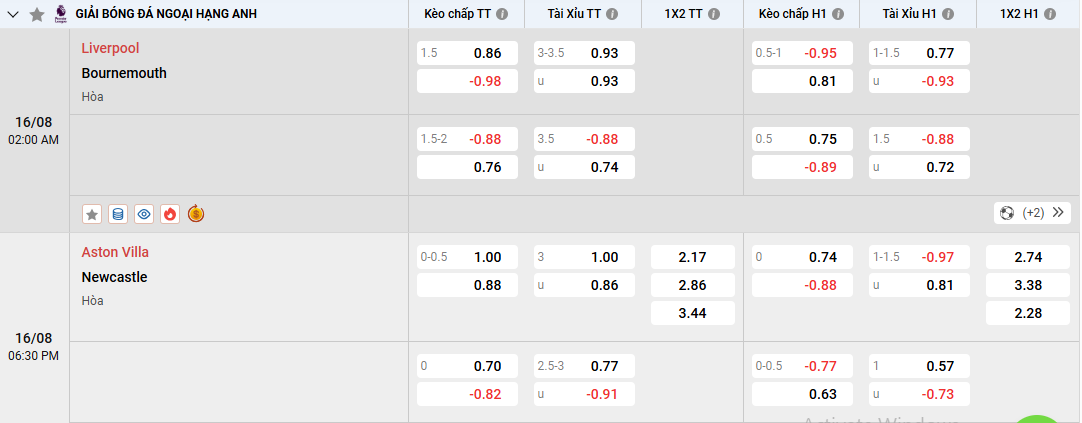Viewport: 1082px width, 423px height.
Task: Toggle favorite star for Liverpool vs Bournemouth
Action: (x=92, y=213)
